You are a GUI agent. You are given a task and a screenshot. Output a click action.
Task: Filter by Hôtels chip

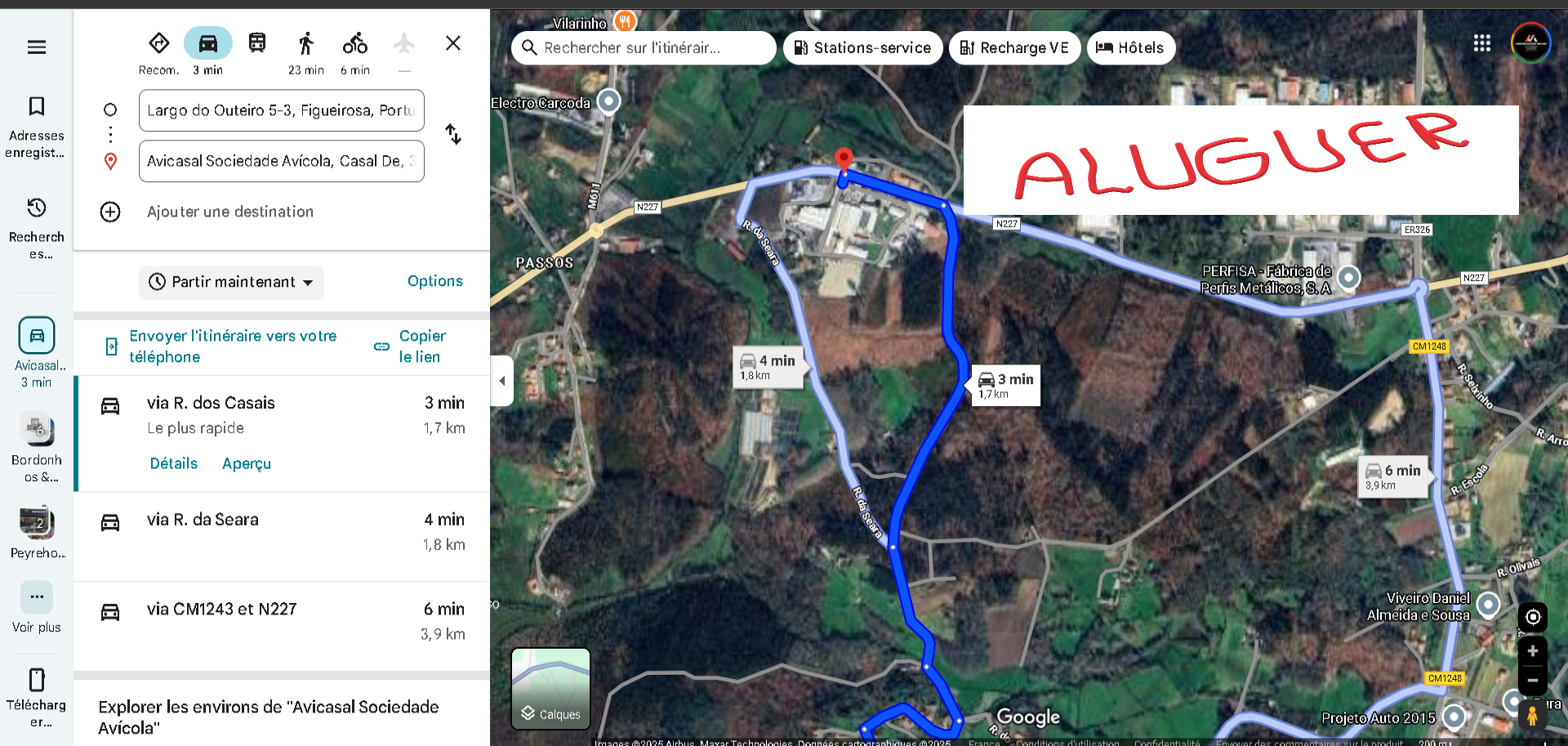tap(1131, 48)
